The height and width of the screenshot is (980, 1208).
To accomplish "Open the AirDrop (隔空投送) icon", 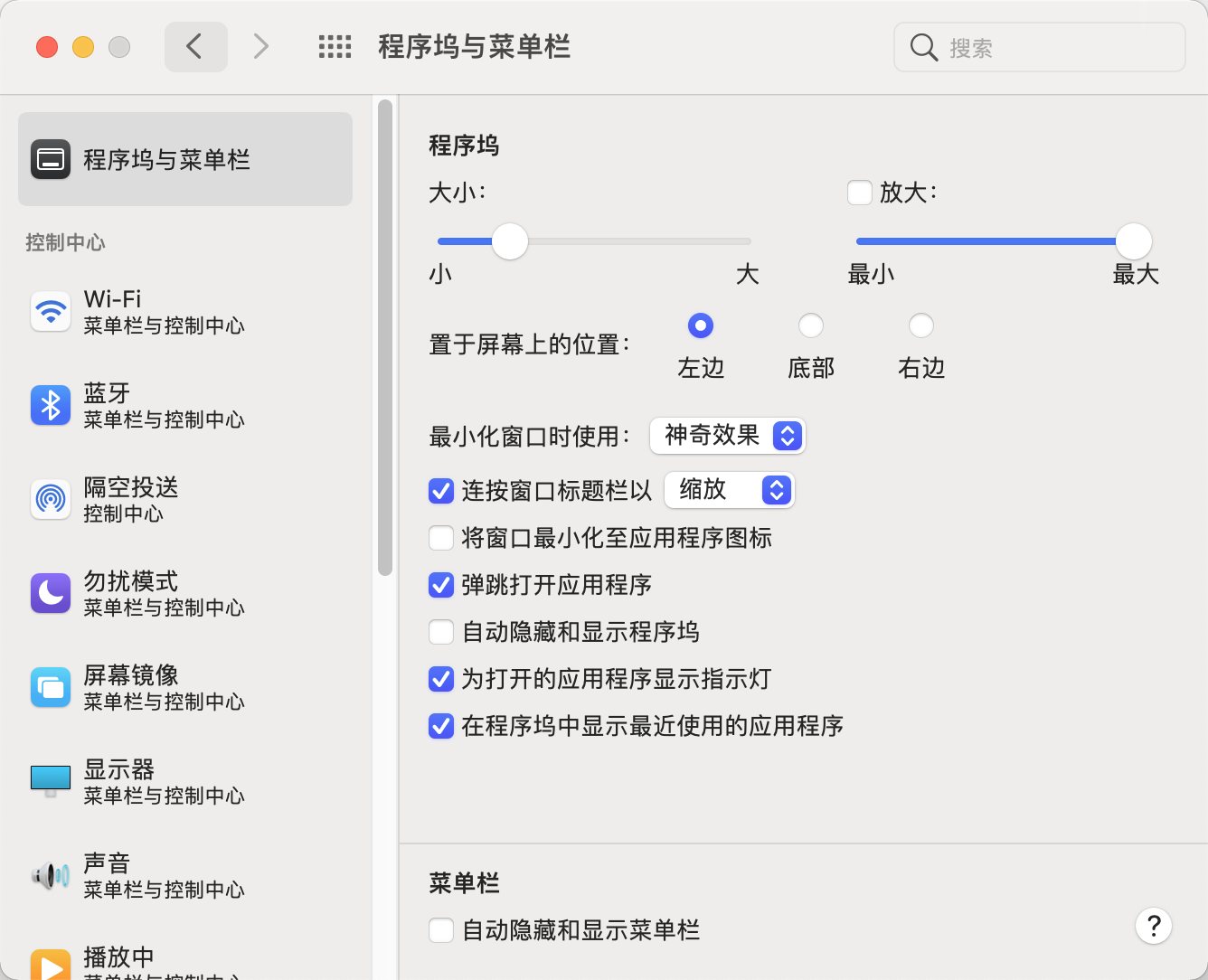I will click(x=51, y=500).
